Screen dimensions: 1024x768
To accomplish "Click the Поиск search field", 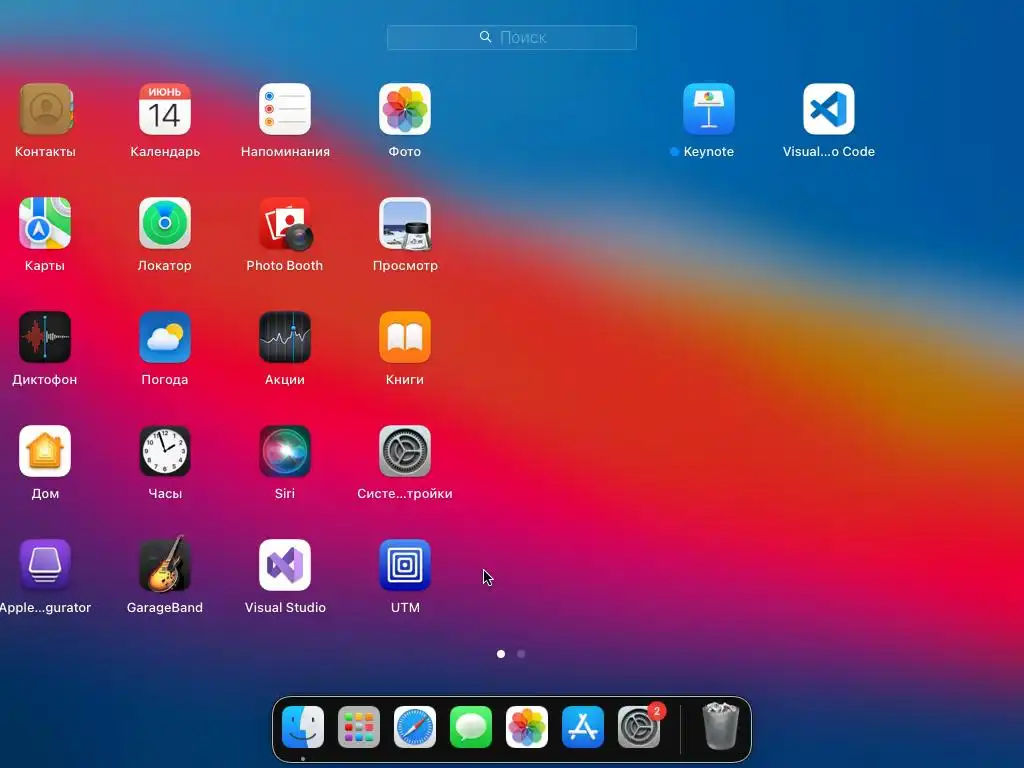I will [x=512, y=37].
